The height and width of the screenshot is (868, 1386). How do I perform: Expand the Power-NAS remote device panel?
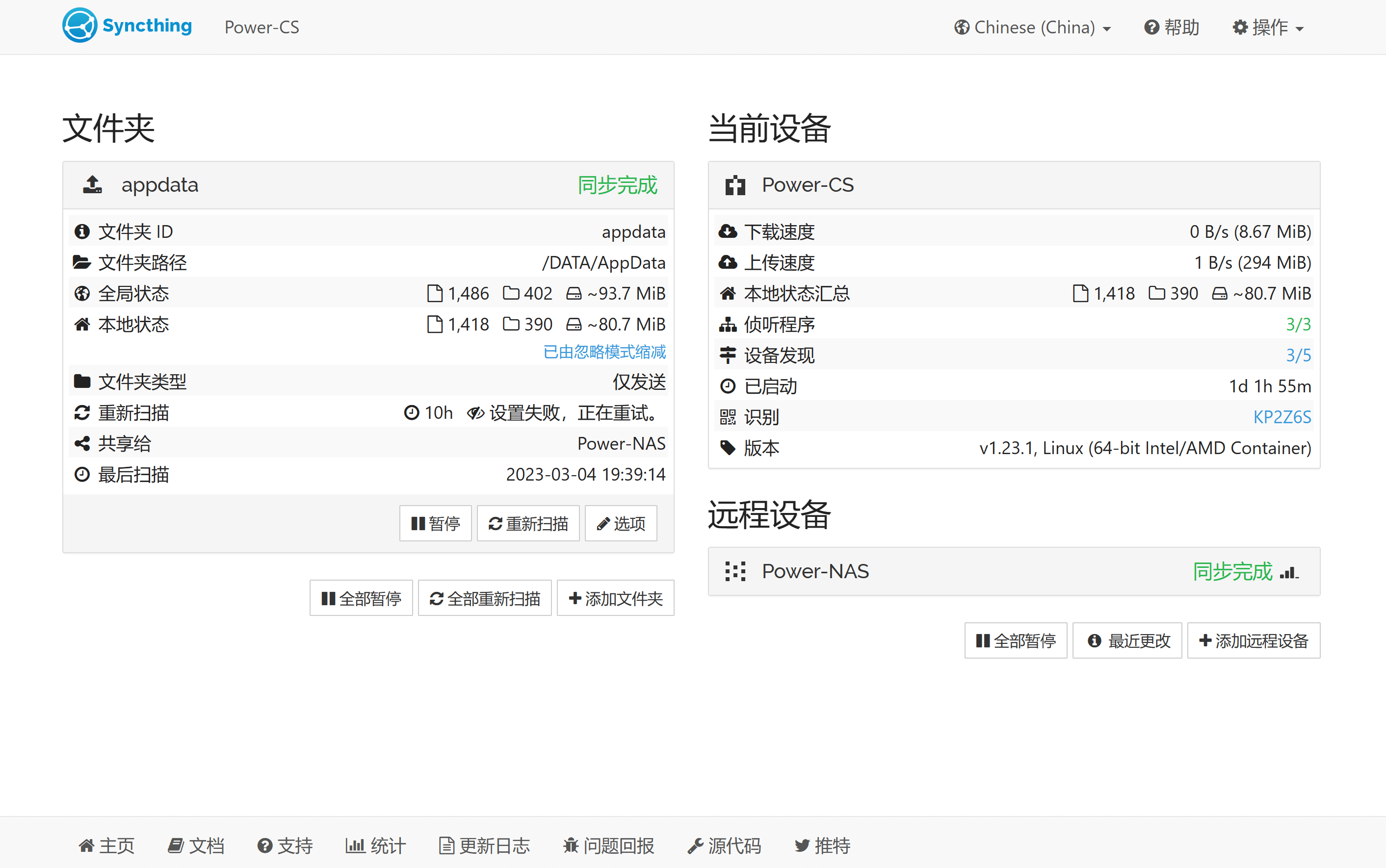pos(1014,571)
